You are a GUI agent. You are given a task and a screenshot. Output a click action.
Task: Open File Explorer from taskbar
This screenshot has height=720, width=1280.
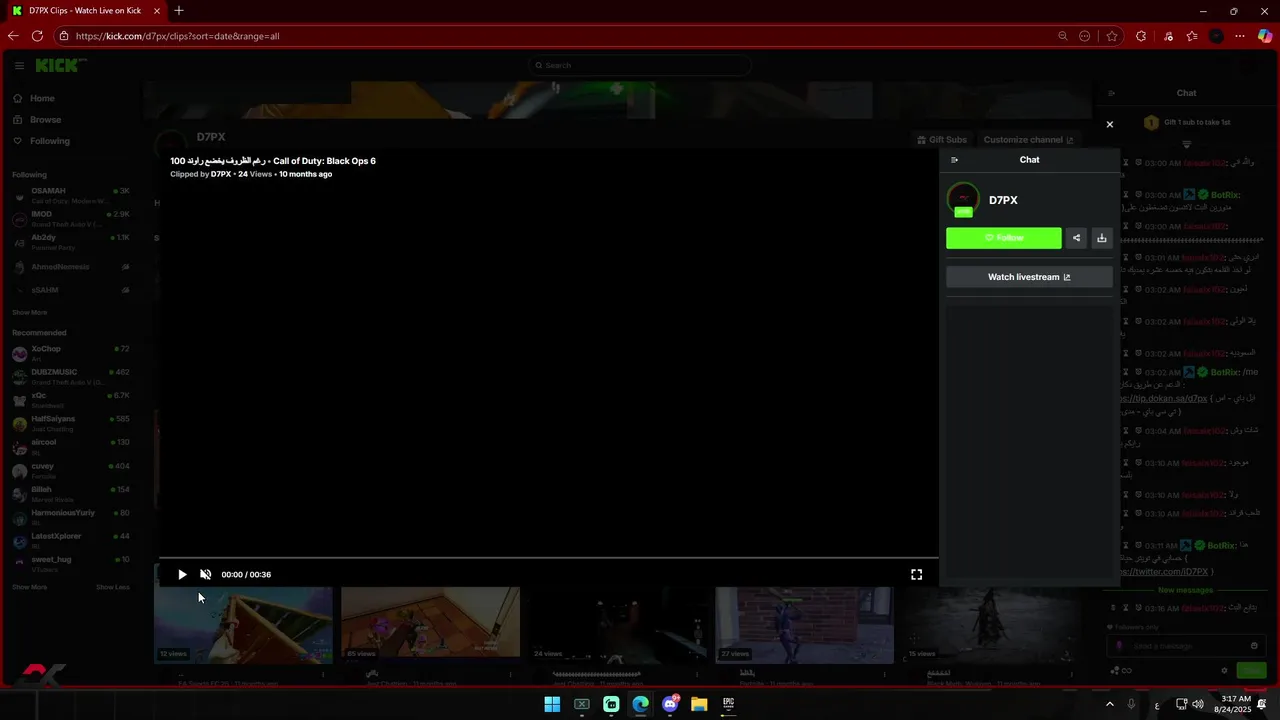(699, 704)
